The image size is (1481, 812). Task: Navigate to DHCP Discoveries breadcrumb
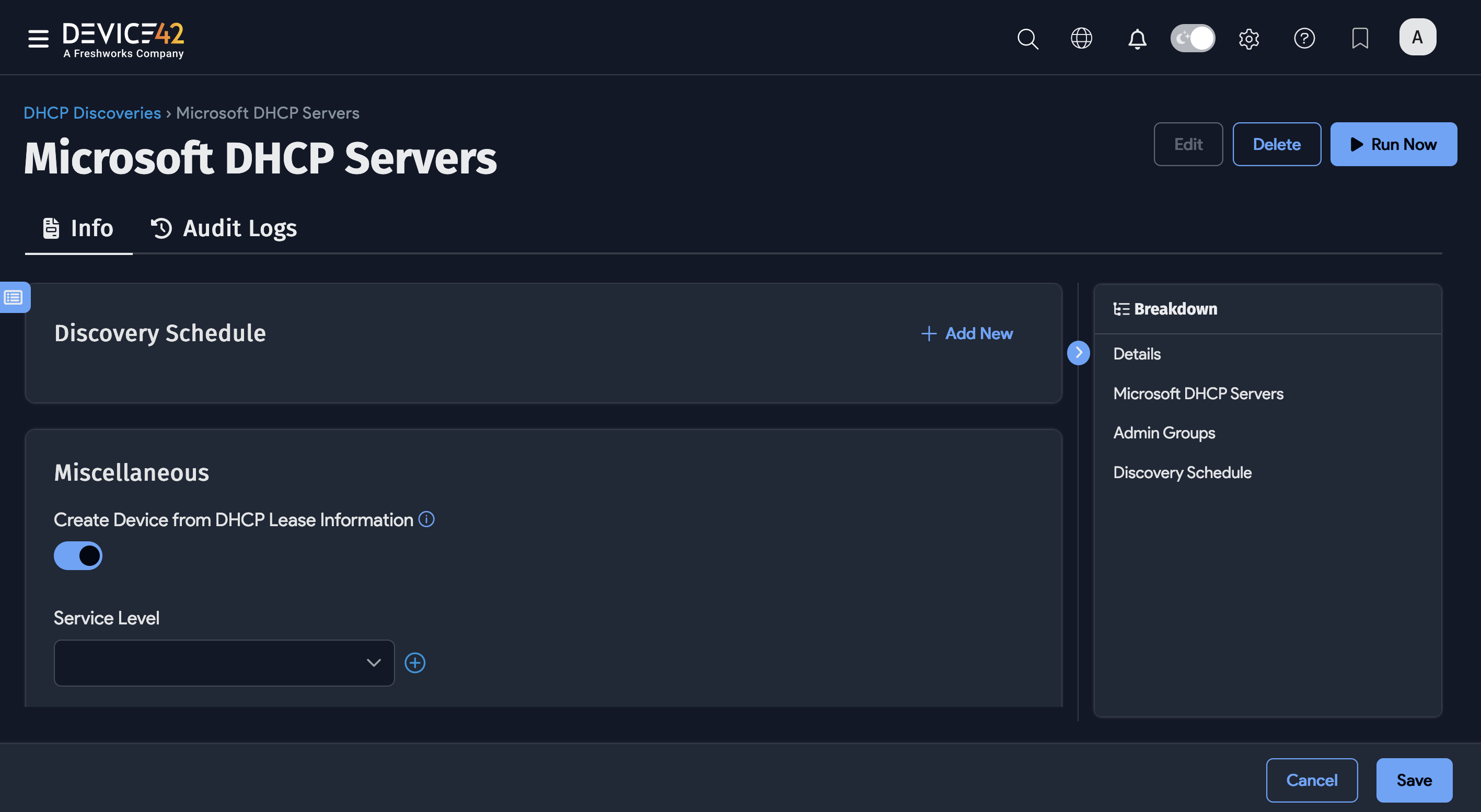pyautogui.click(x=92, y=113)
